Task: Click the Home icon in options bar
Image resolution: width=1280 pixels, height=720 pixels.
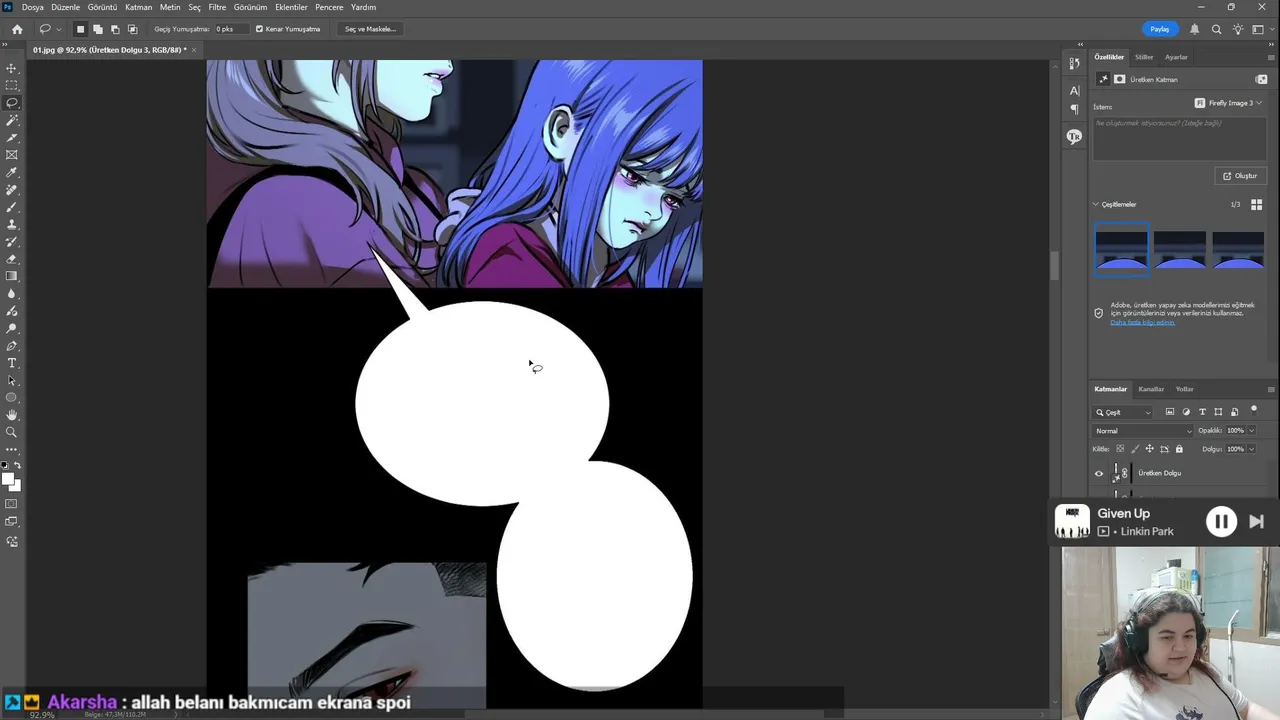Action: [x=17, y=29]
